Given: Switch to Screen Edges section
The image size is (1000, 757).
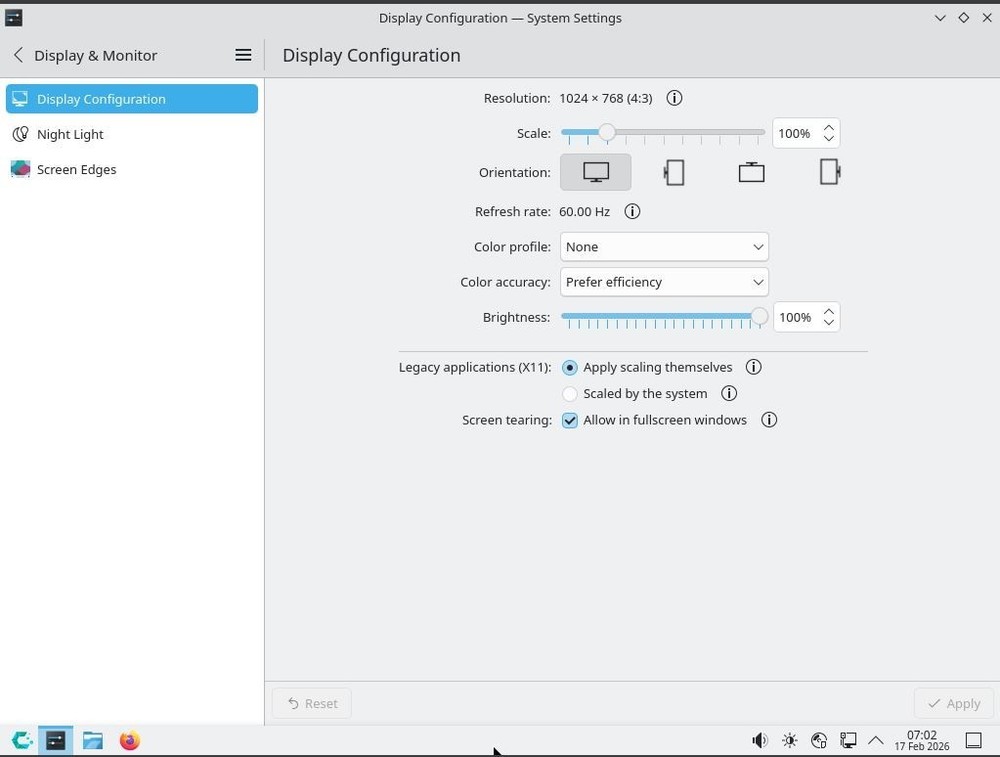Looking at the screenshot, I should (76, 169).
